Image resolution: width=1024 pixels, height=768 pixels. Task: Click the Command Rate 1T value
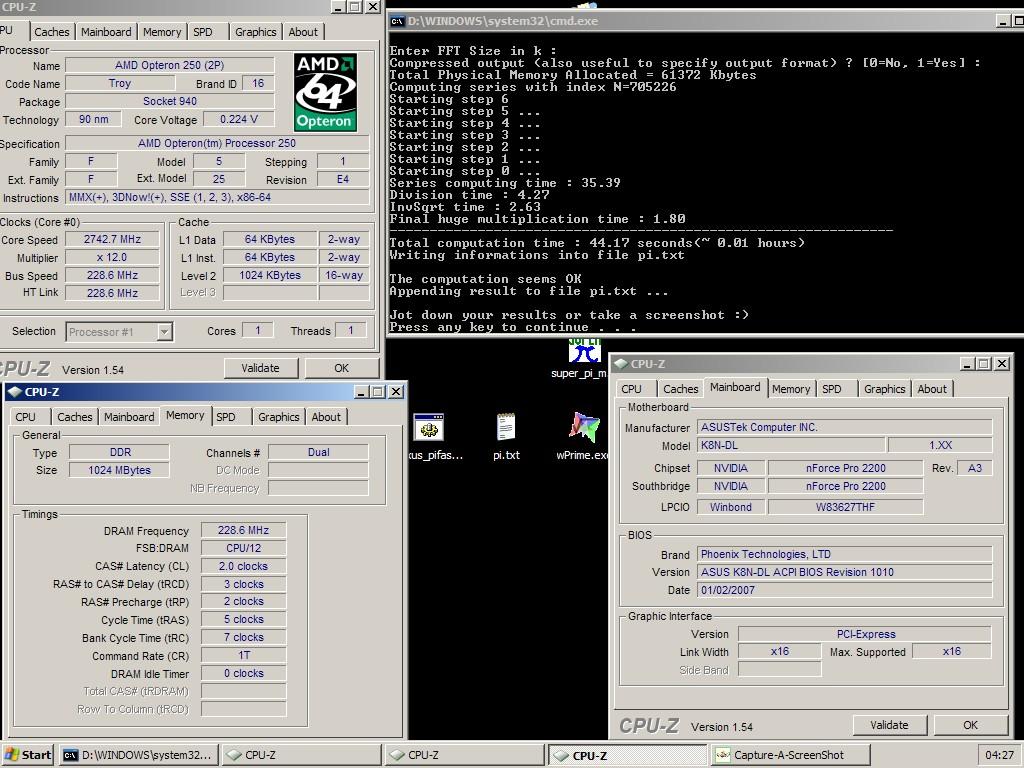coord(244,655)
